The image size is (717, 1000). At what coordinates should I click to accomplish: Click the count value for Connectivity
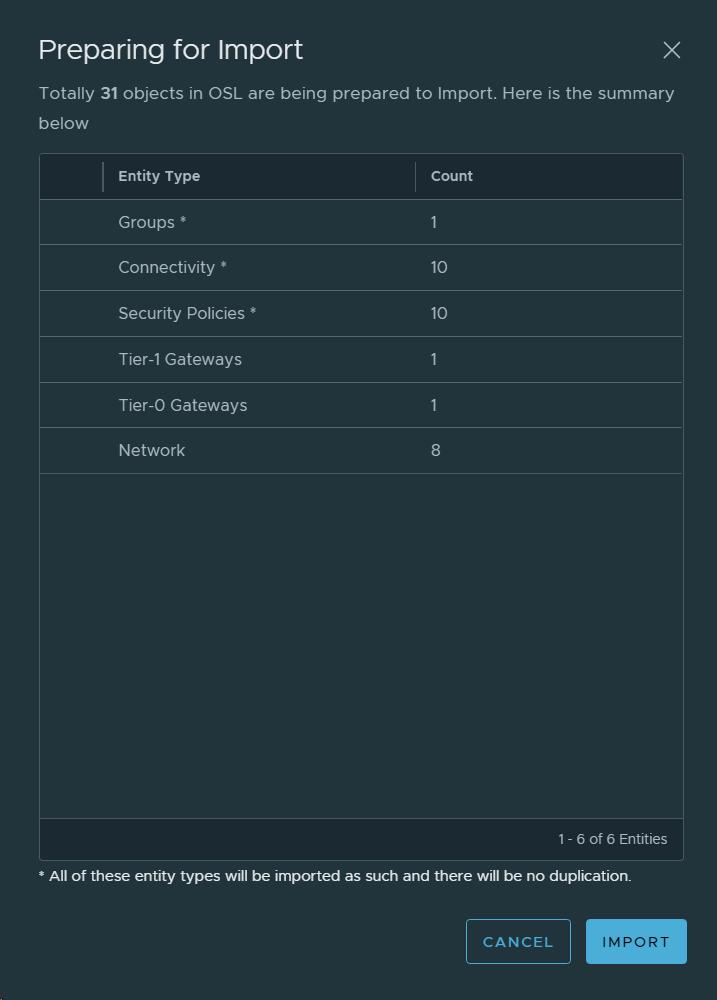(x=439, y=268)
